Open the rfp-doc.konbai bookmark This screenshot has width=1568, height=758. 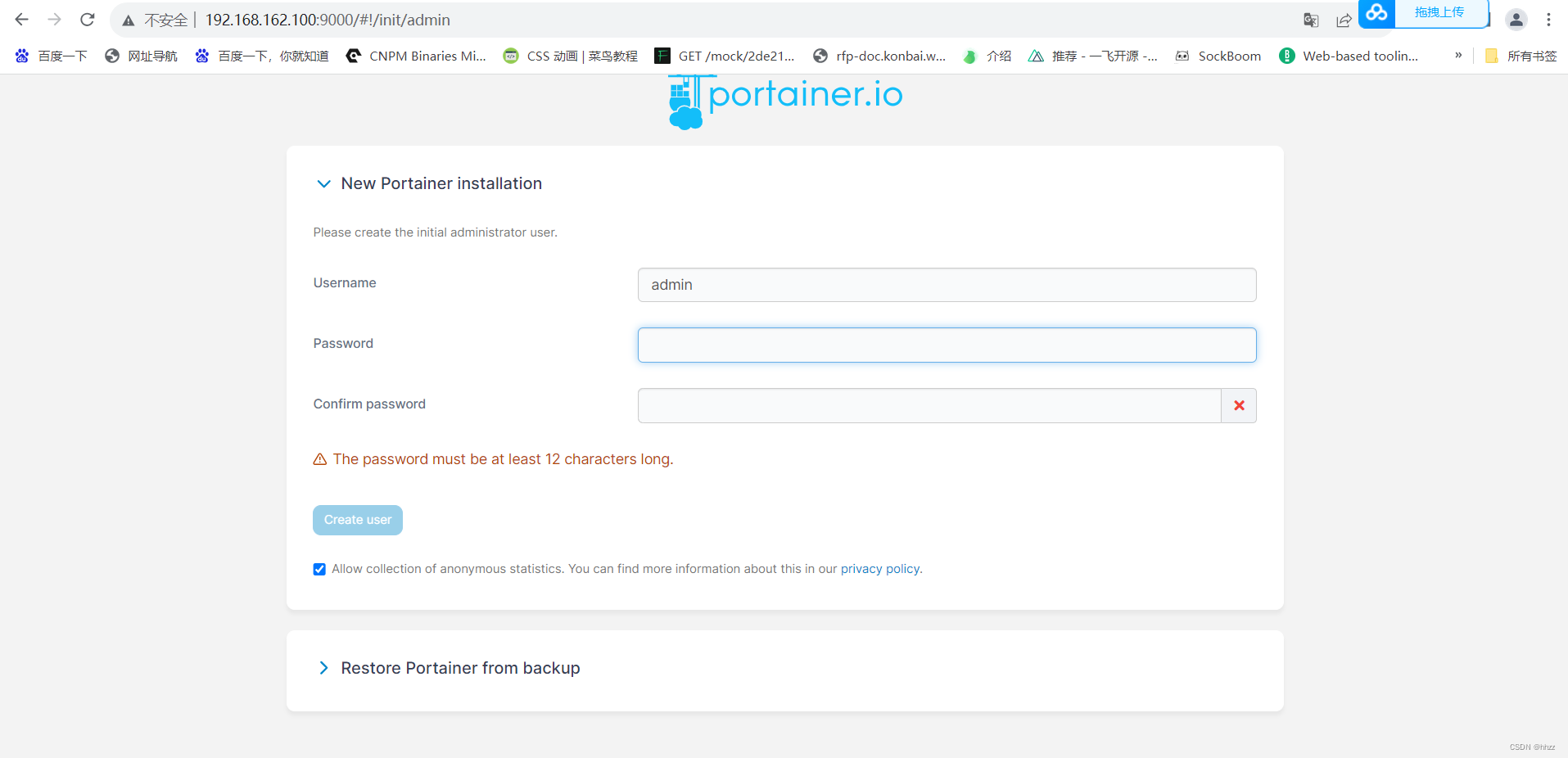tap(879, 56)
